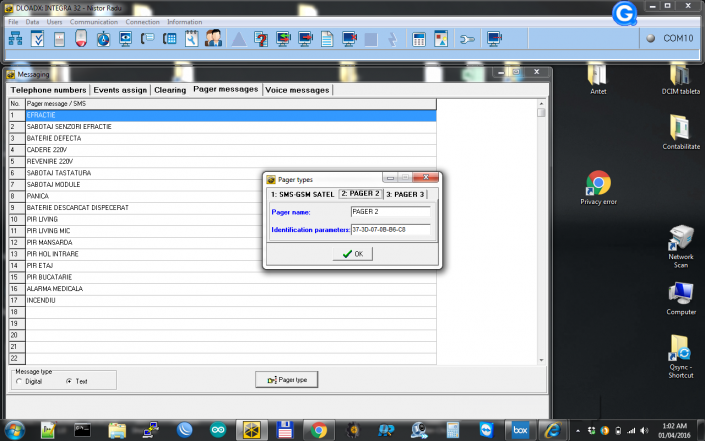This screenshot has height=441, width=705.
Task: Click the telephone keypad toolbar icon
Action: [x=170, y=39]
